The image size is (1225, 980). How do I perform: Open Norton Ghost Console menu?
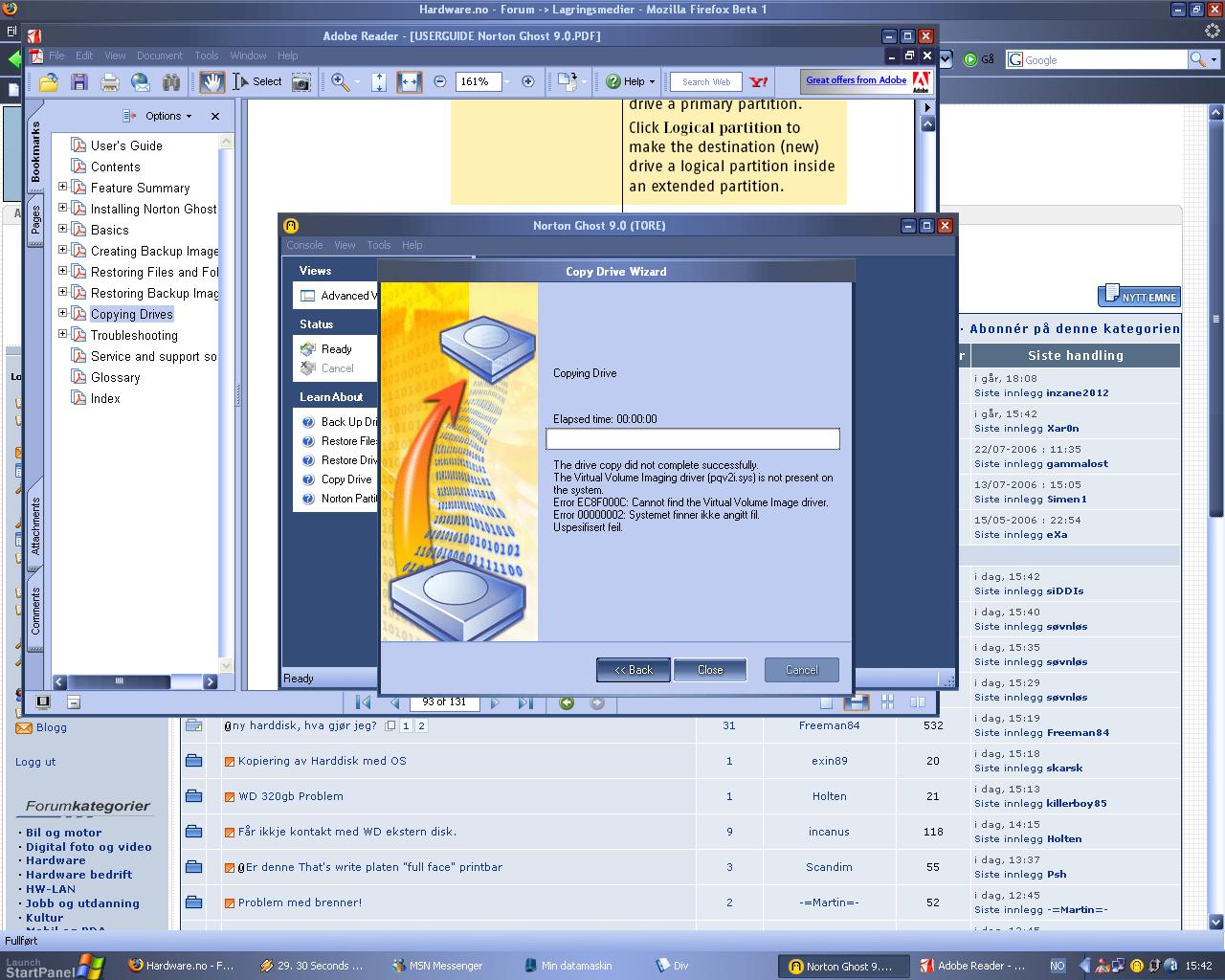[304, 245]
